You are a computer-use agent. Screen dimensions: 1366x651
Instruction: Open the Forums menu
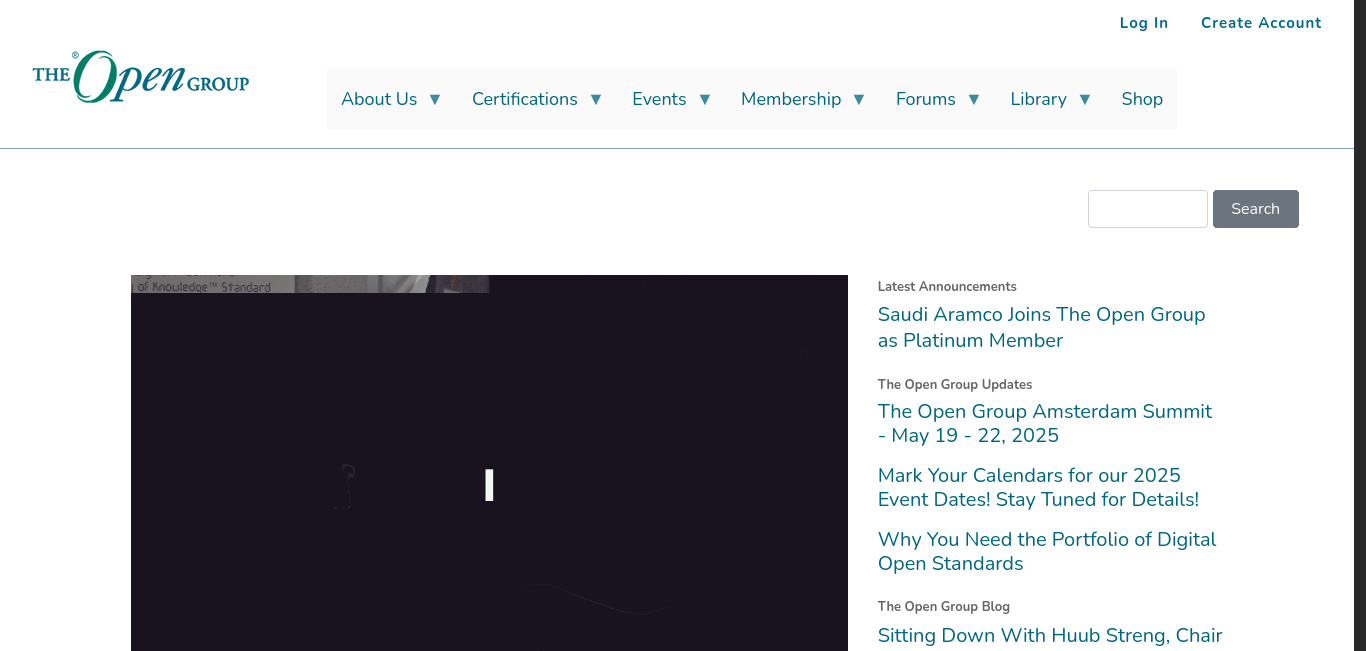[x=926, y=99]
